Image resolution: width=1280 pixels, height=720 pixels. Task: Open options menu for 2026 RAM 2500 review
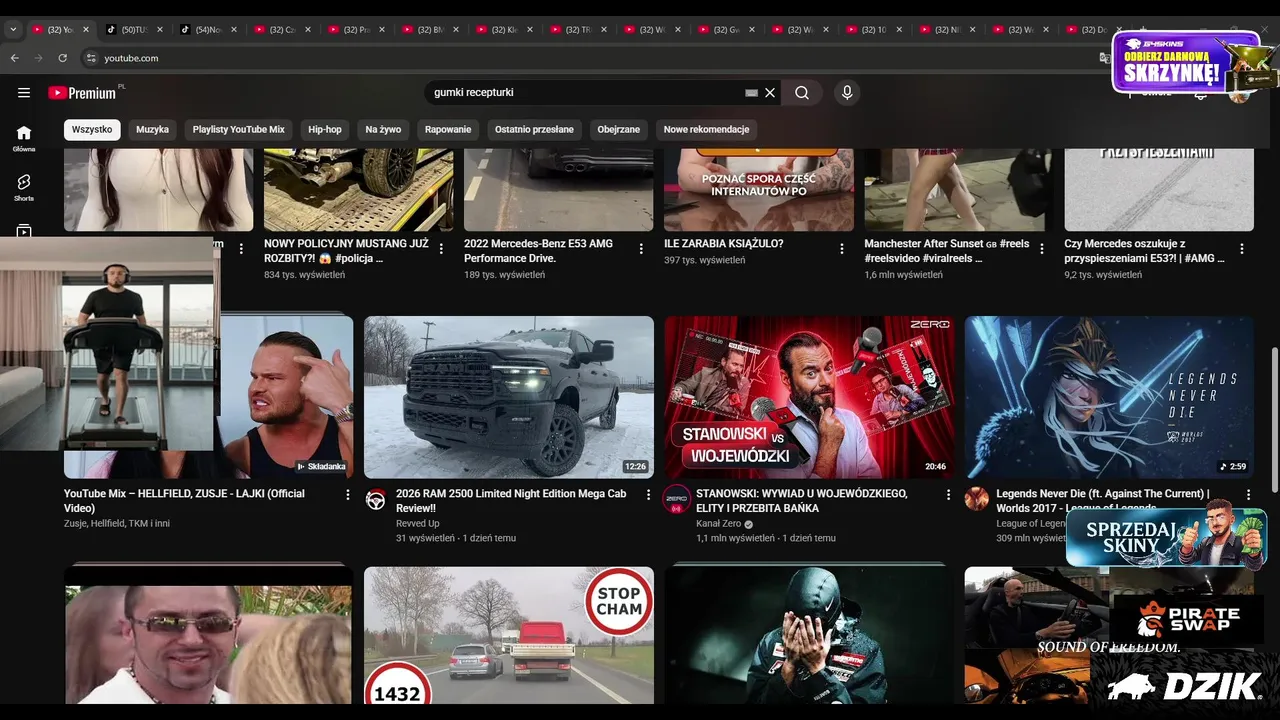coord(648,495)
